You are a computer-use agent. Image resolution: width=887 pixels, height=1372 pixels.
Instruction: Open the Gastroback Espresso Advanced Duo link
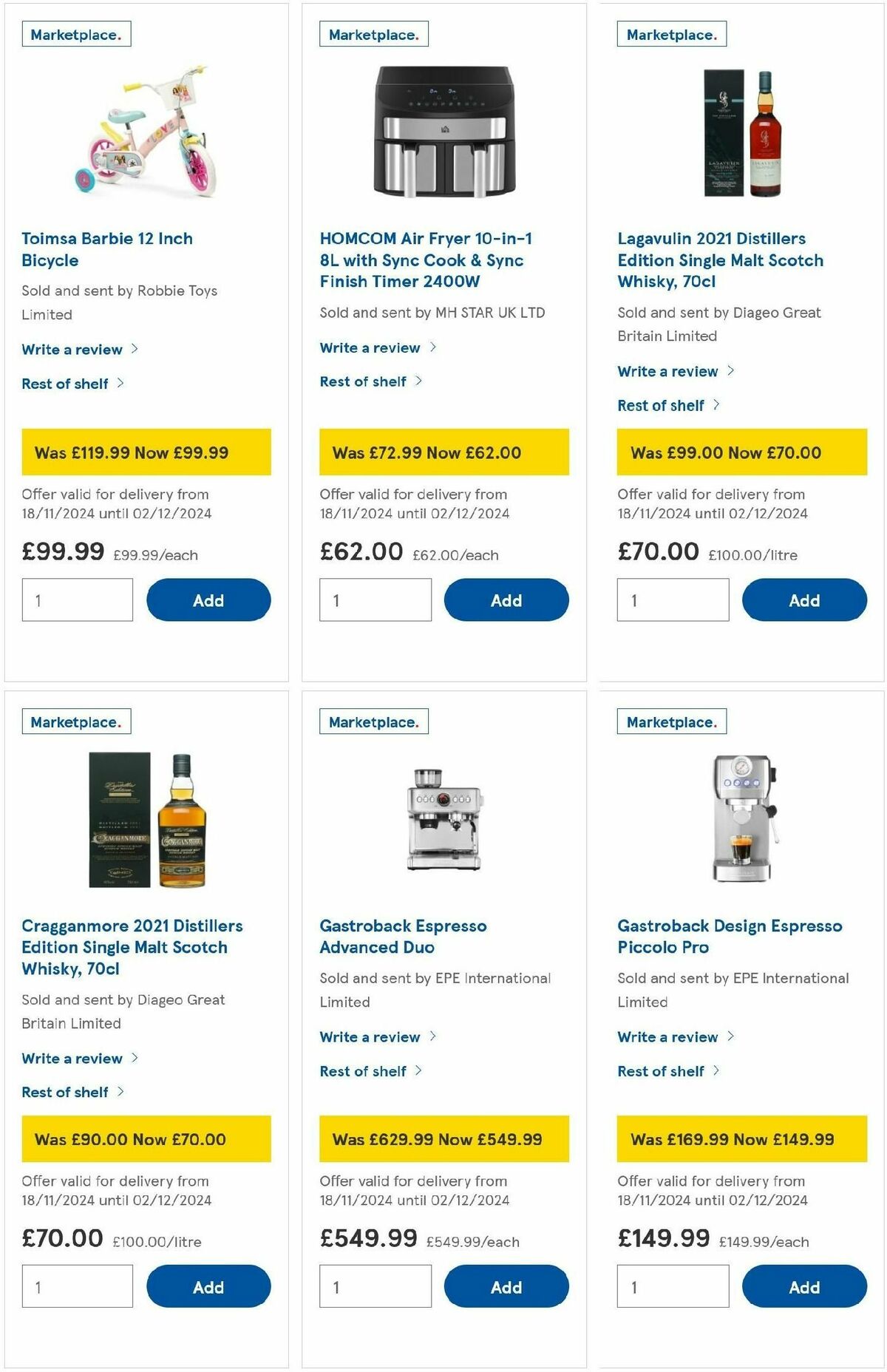tap(403, 936)
